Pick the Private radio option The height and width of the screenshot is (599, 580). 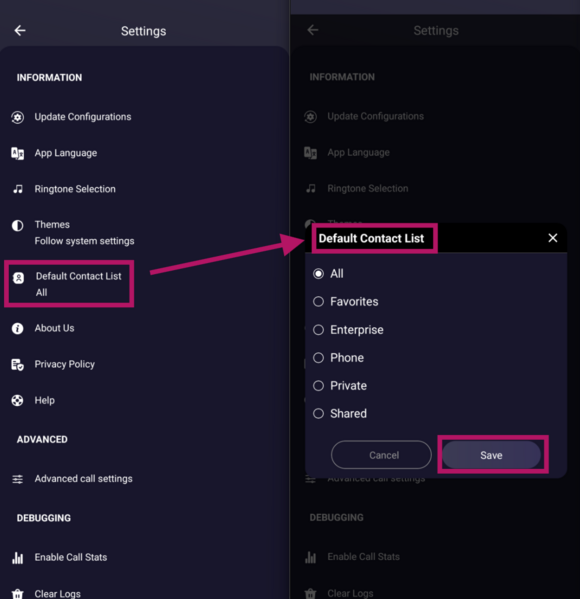[318, 385]
